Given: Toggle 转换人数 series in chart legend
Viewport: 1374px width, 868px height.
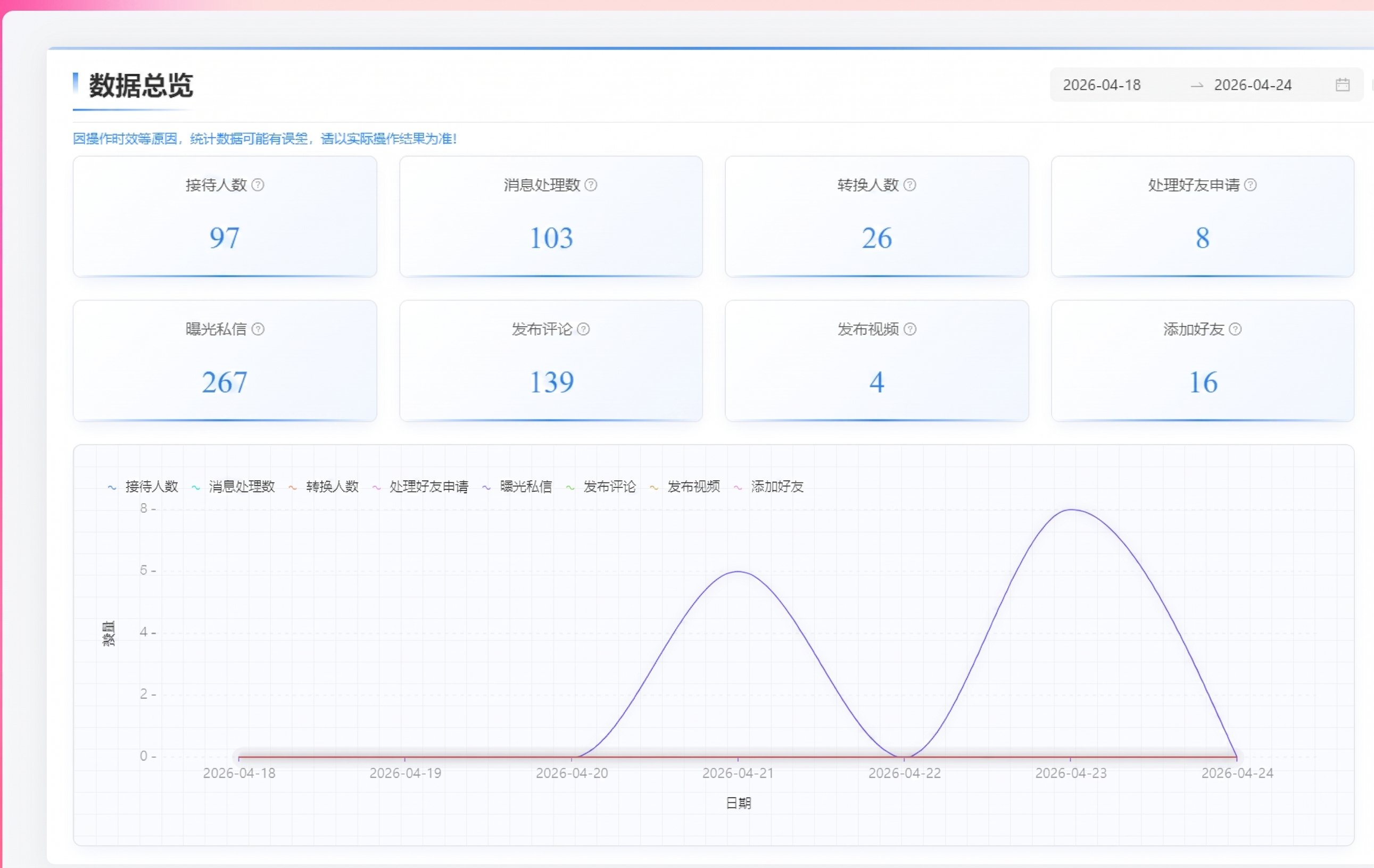Looking at the screenshot, I should click(324, 487).
